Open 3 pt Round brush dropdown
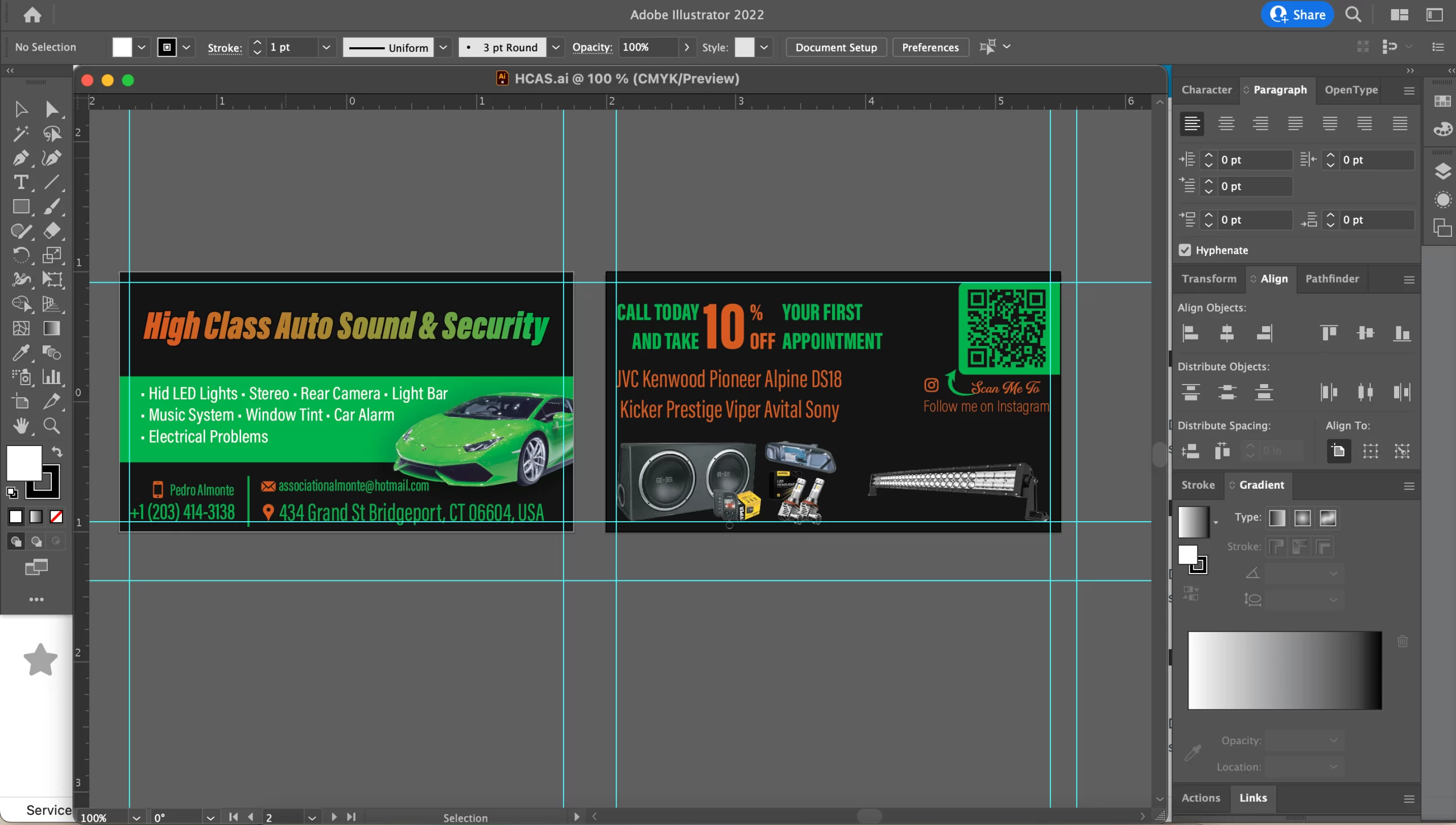Screen dimensions: 1456x825 (556, 47)
